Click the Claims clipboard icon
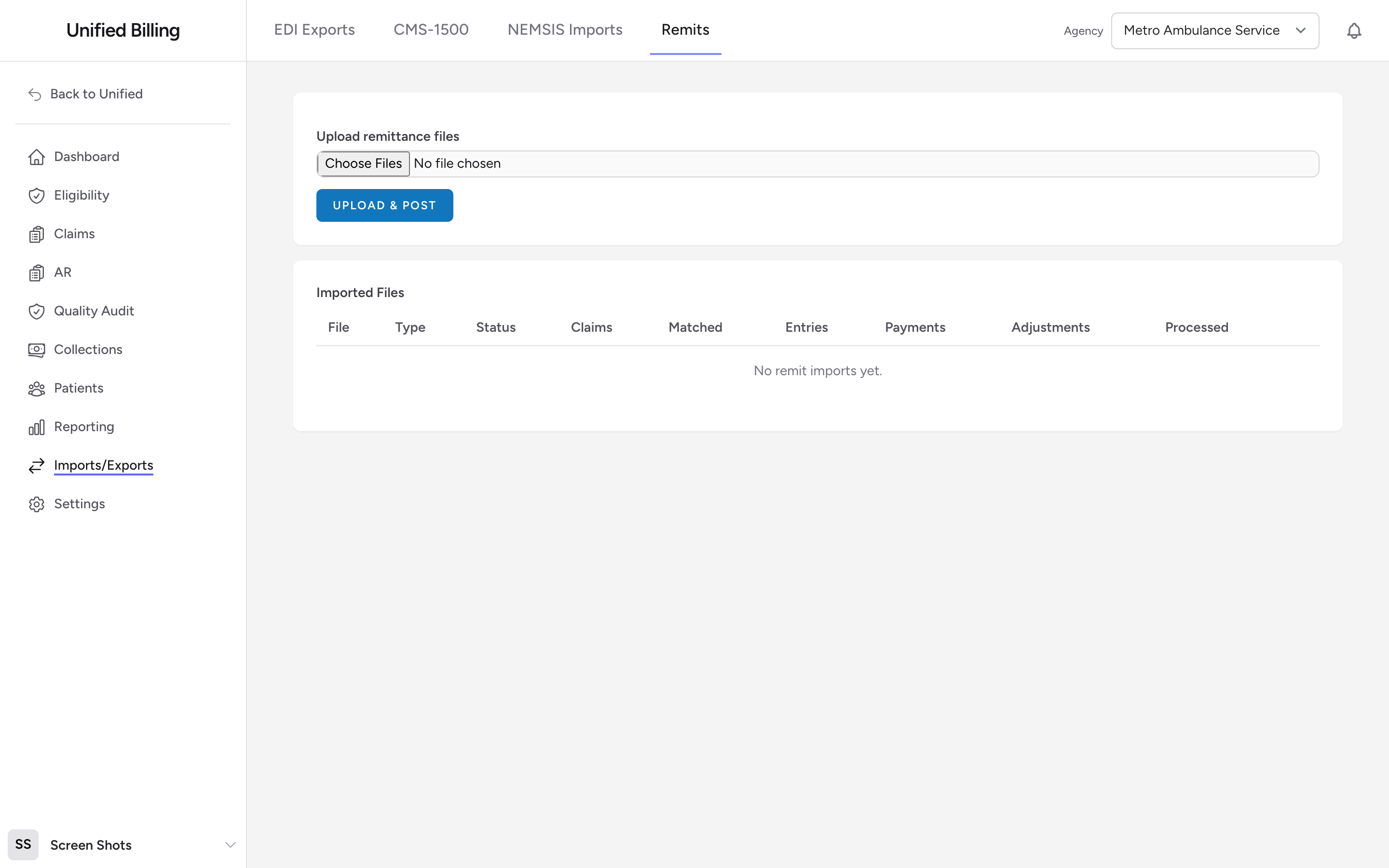Image resolution: width=1389 pixels, height=868 pixels. click(37, 234)
